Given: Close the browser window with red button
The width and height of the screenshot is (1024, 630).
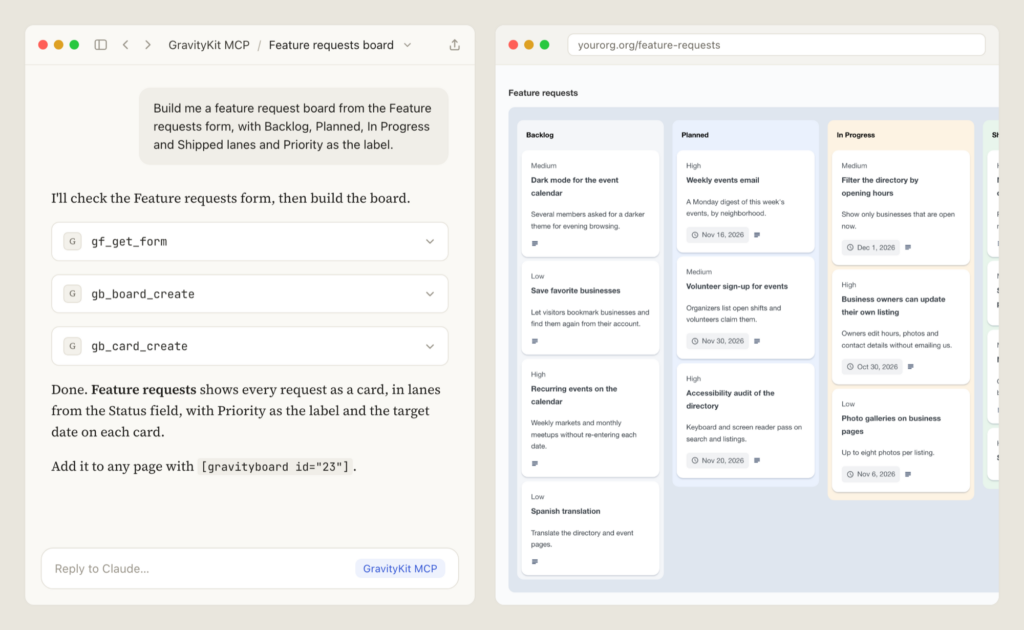Looking at the screenshot, I should (x=513, y=45).
